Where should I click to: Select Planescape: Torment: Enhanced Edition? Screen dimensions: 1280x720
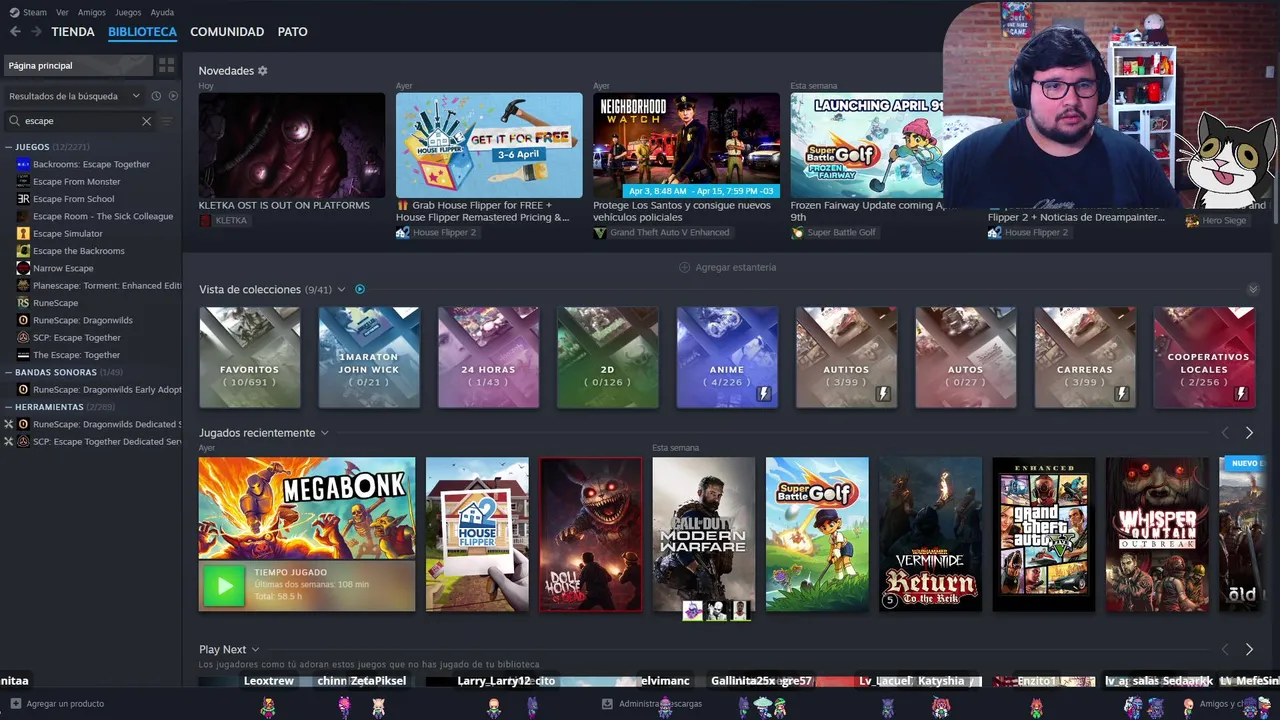[x=107, y=285]
